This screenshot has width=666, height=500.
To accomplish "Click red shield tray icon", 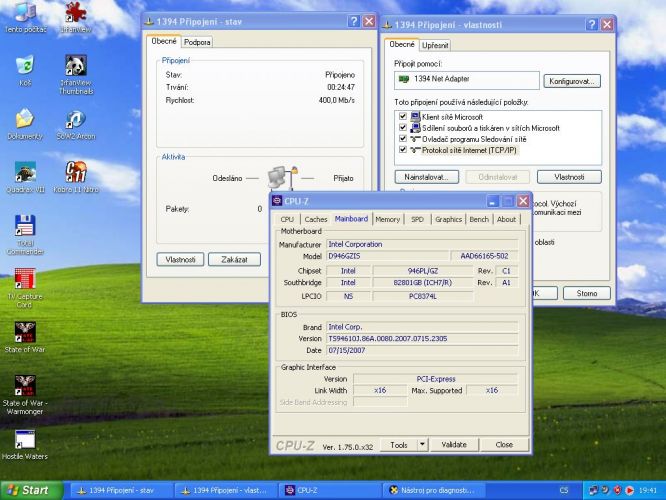I will coord(617,490).
